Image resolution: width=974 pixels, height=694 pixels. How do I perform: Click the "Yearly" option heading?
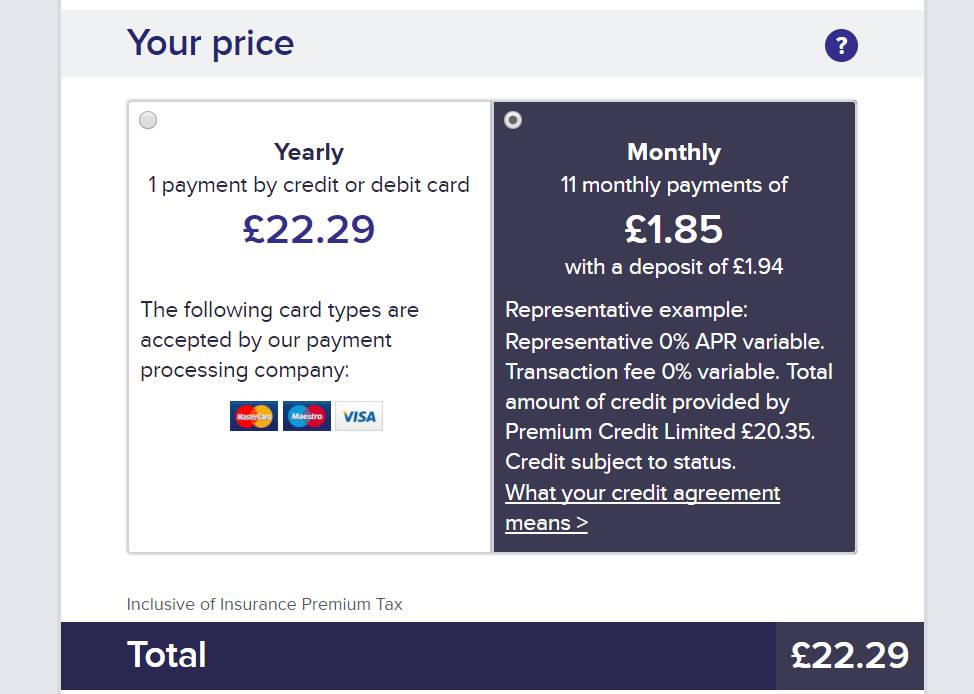click(309, 152)
